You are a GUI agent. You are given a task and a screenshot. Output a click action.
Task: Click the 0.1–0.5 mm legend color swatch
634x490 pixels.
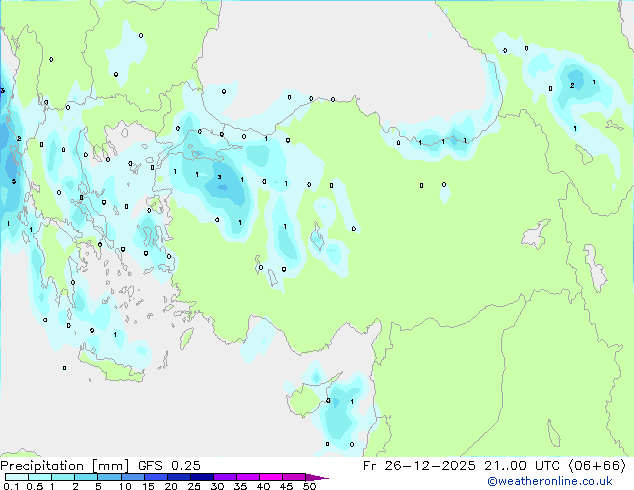(x=17, y=477)
